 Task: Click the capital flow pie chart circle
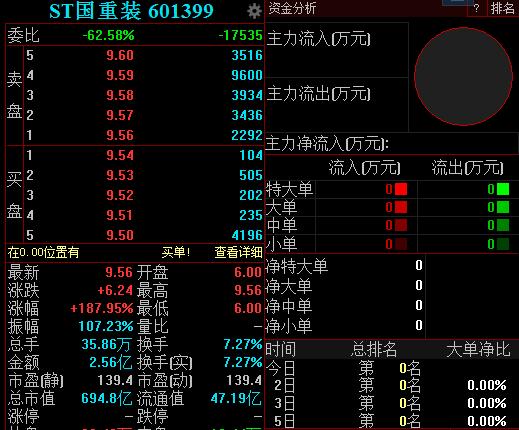(x=463, y=76)
